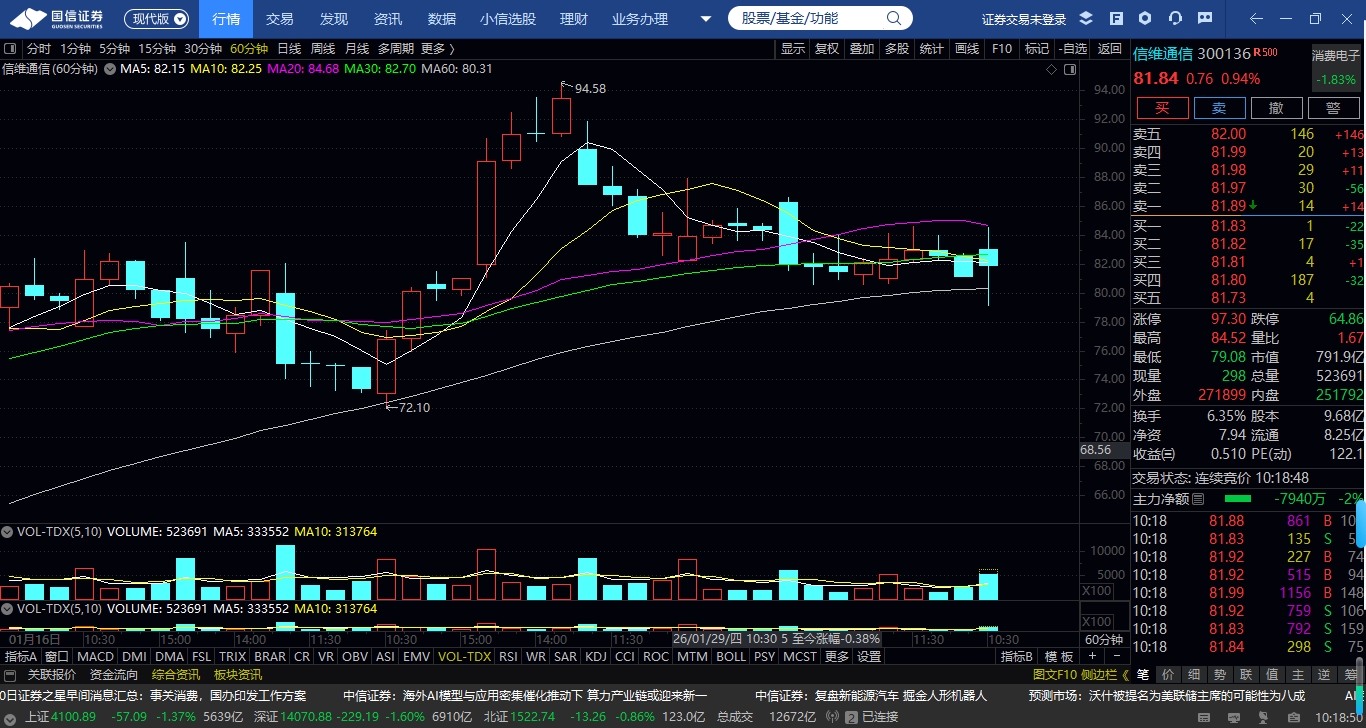Click the 图文F10 link
The width and height of the screenshot is (1366, 728).
point(1055,675)
